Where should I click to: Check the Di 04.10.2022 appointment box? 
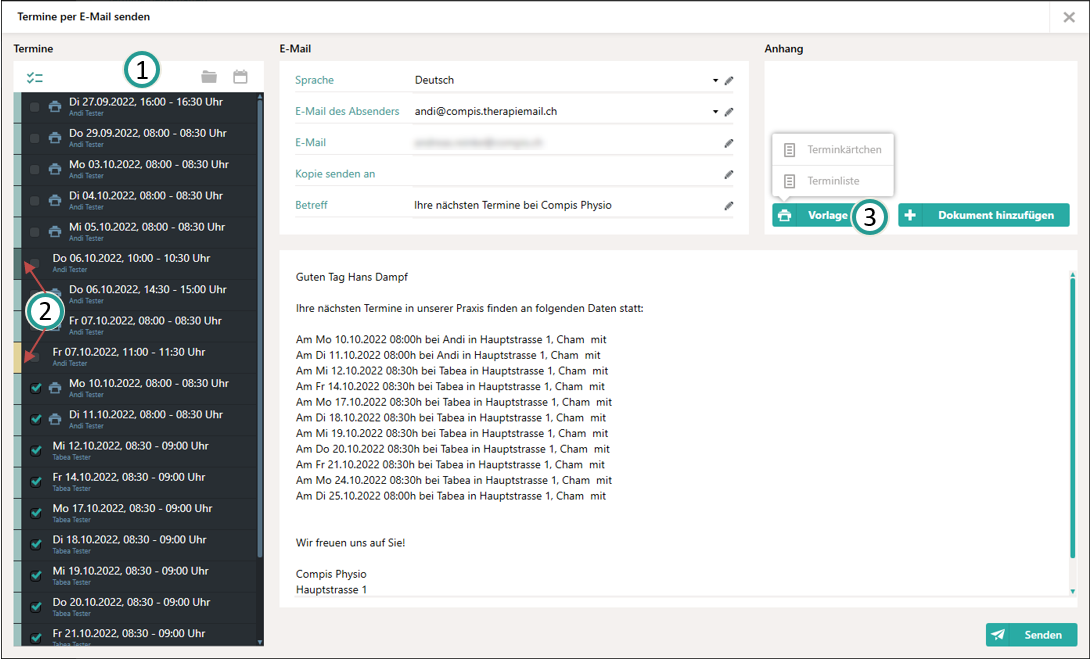35,201
